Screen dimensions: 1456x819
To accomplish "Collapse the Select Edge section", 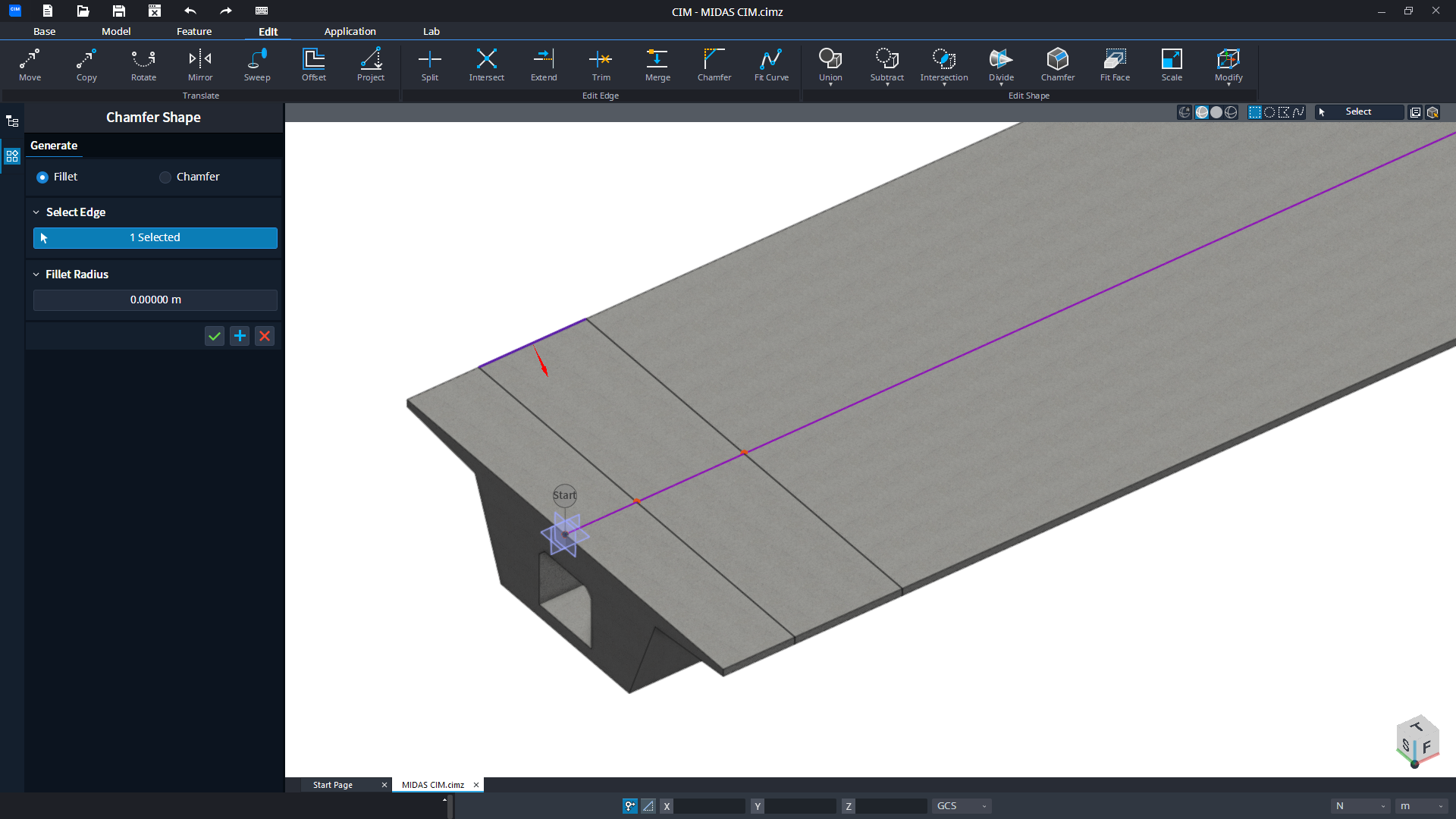I will tap(36, 212).
